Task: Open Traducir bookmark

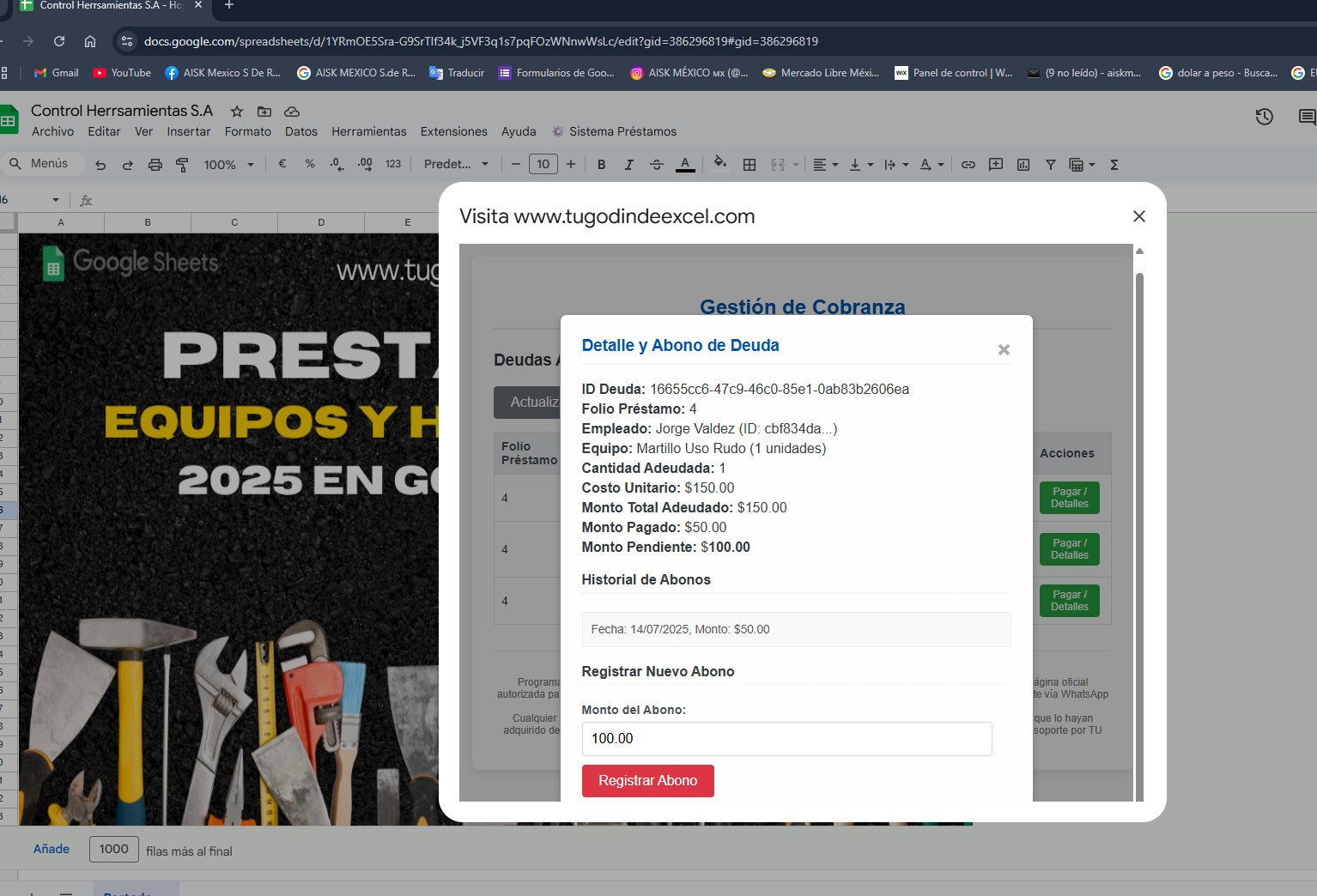Action: pyautogui.click(x=457, y=73)
